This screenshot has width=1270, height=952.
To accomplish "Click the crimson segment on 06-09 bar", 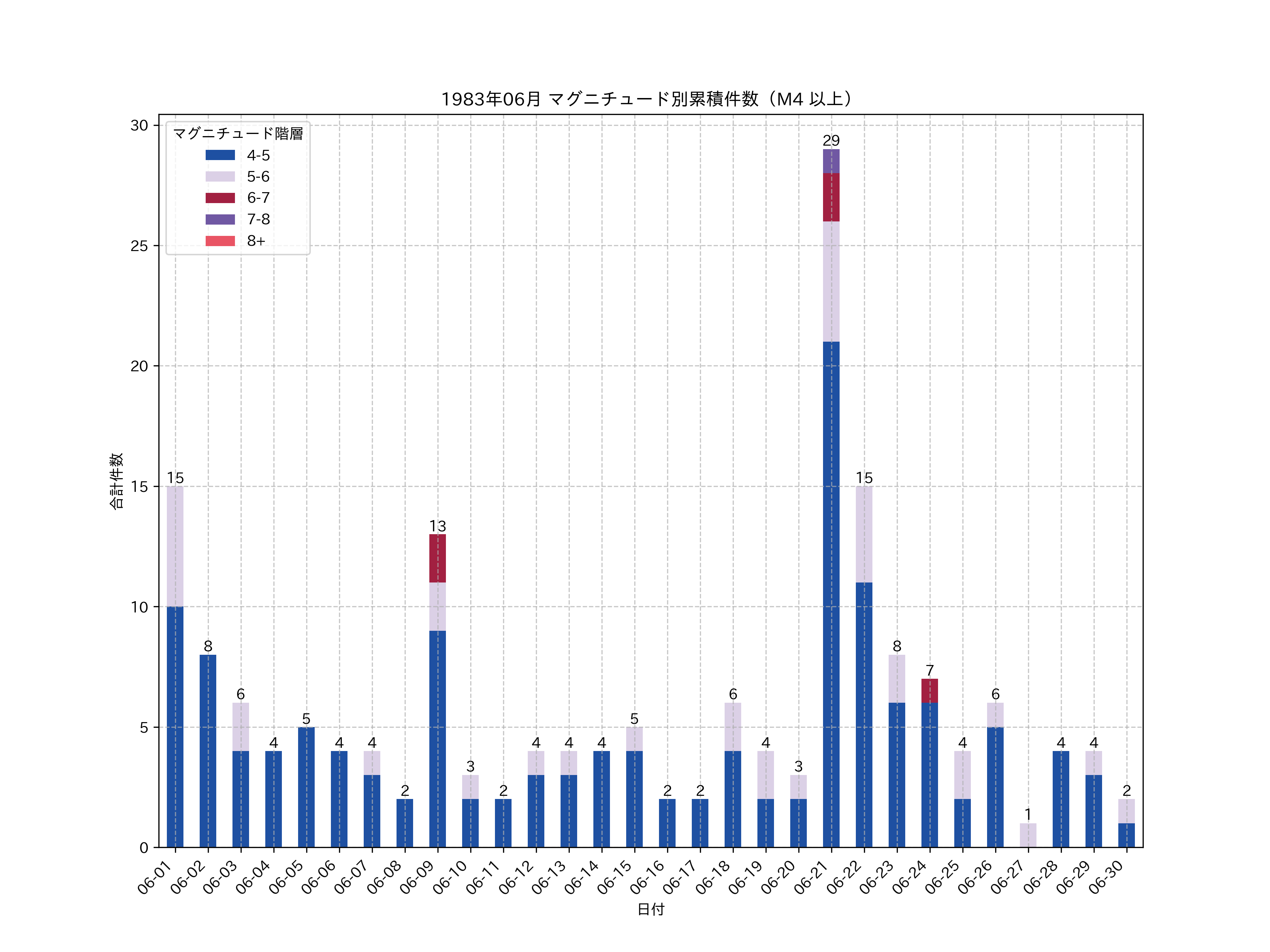I will [x=437, y=559].
